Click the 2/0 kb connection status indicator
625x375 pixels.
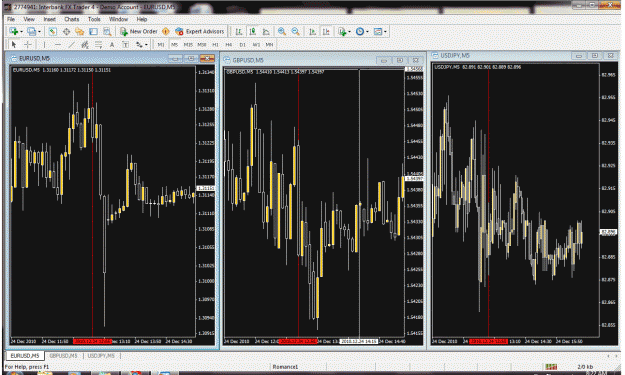[585, 367]
